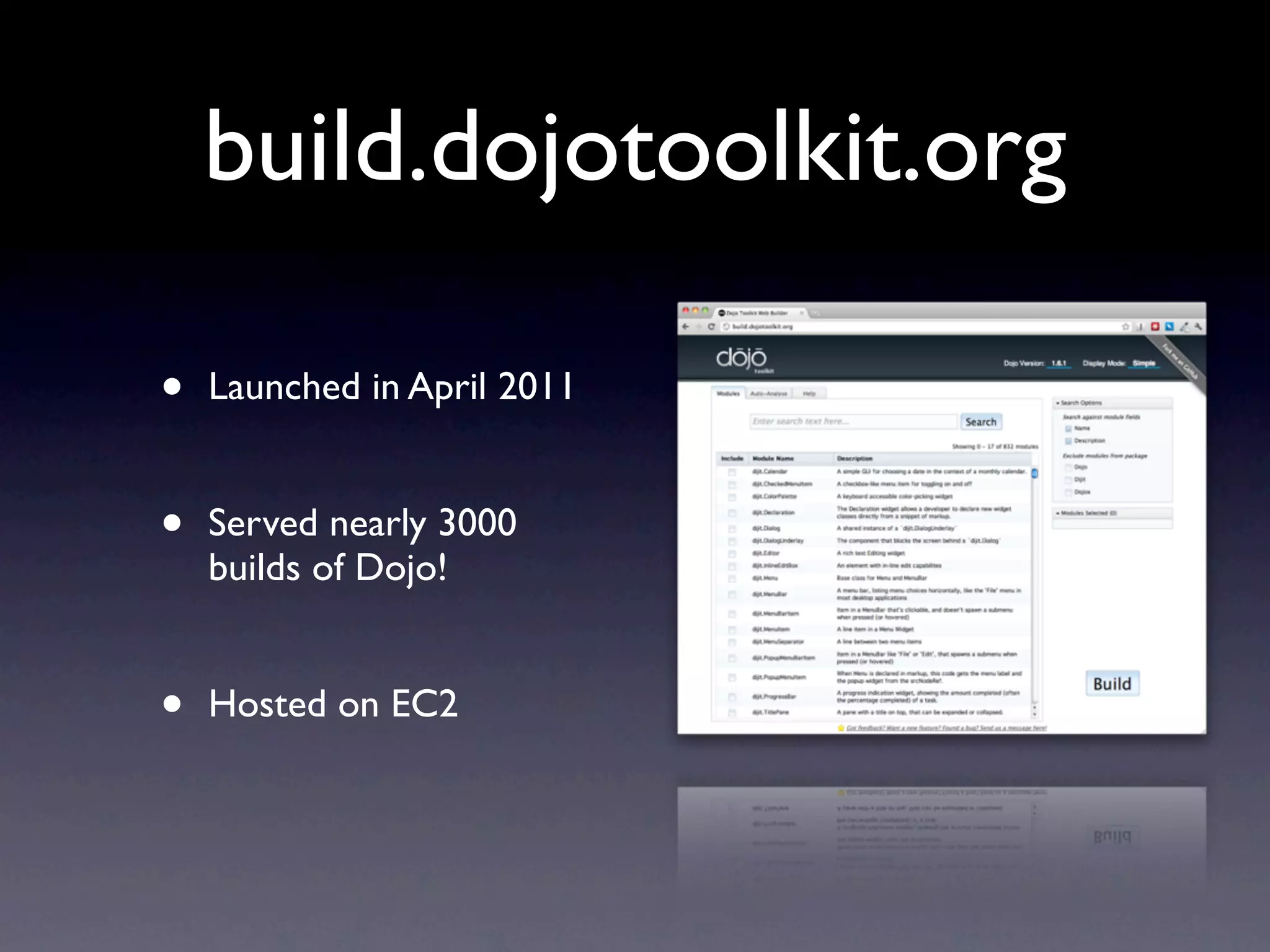1270x952 pixels.
Task: Click the Showing 0 - 17 modules count
Action: [995, 446]
